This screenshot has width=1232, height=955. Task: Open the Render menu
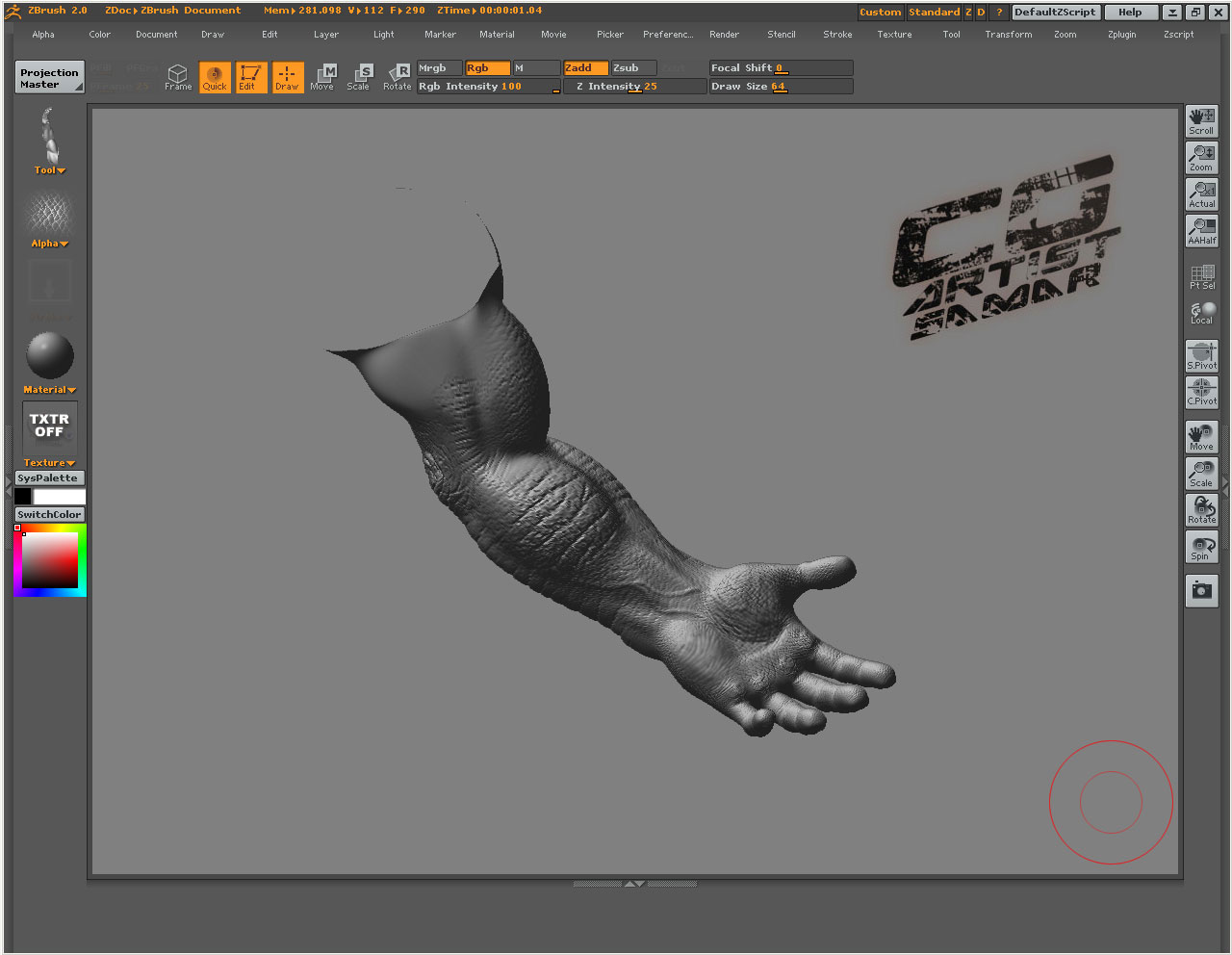724,34
